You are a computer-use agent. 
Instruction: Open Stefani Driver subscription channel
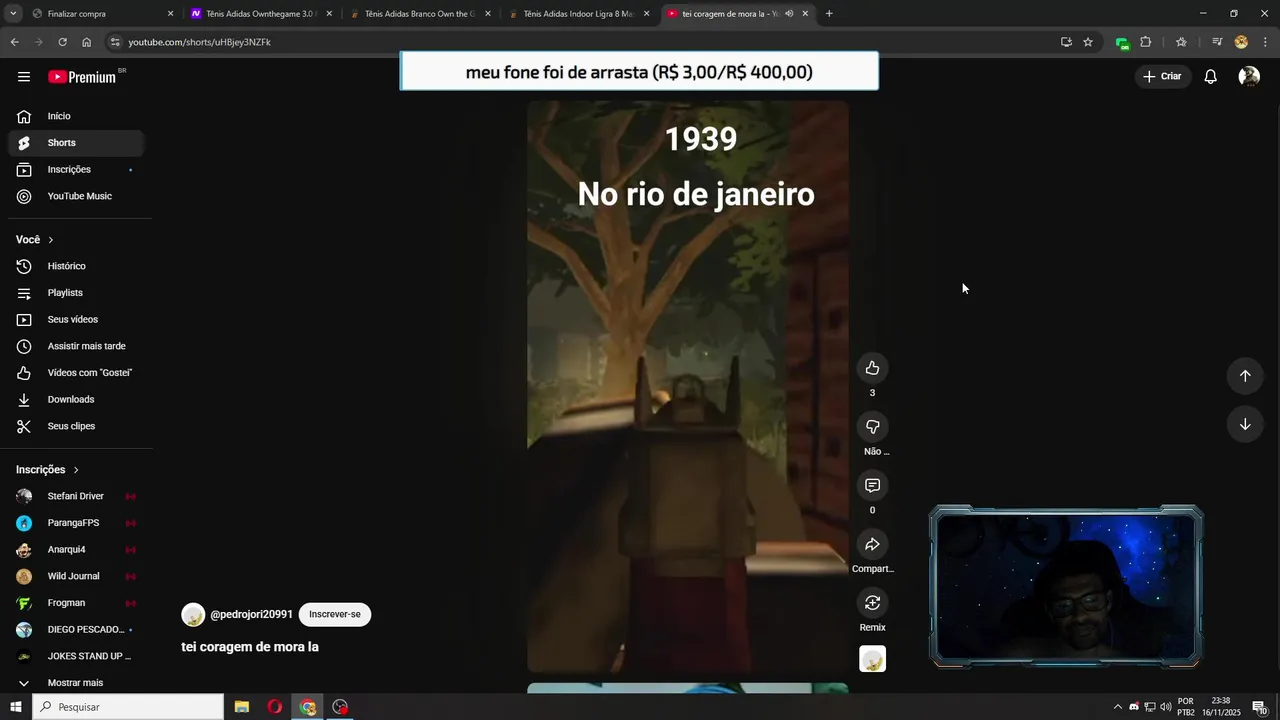[x=76, y=496]
